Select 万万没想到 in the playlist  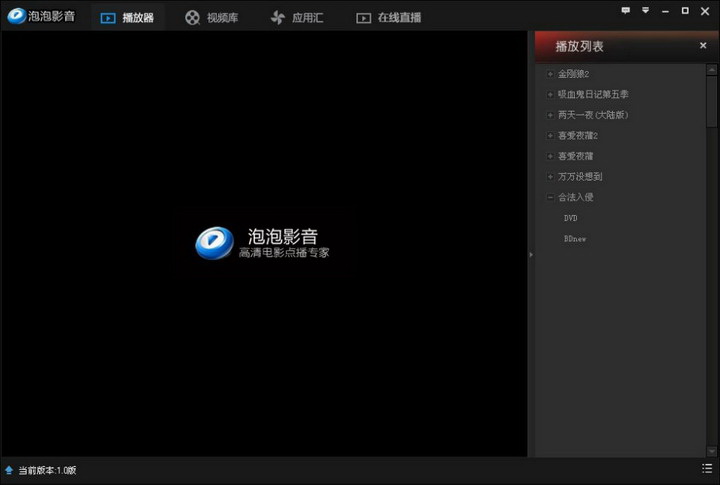click(580, 177)
